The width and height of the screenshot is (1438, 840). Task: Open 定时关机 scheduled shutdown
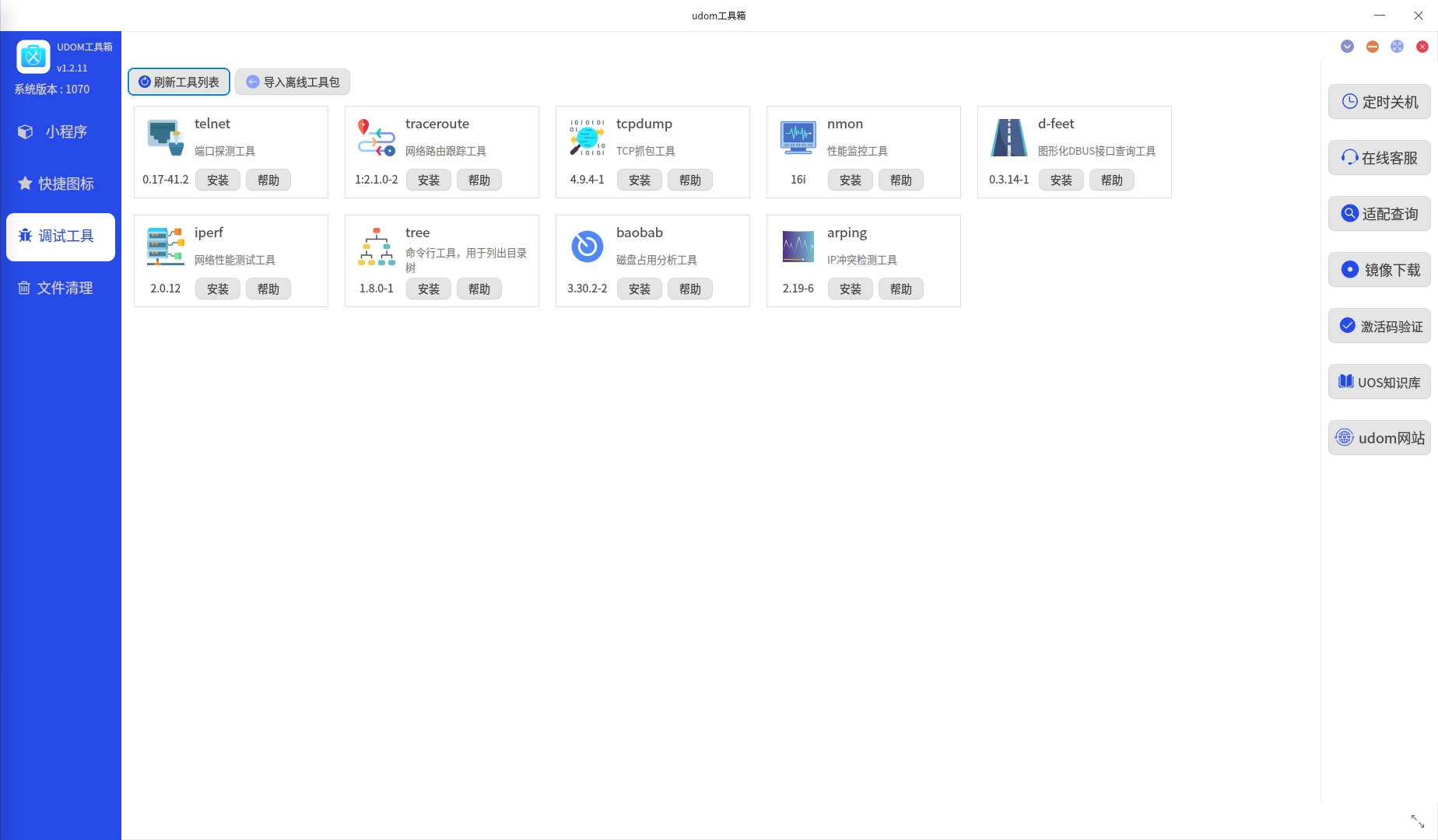click(1380, 102)
